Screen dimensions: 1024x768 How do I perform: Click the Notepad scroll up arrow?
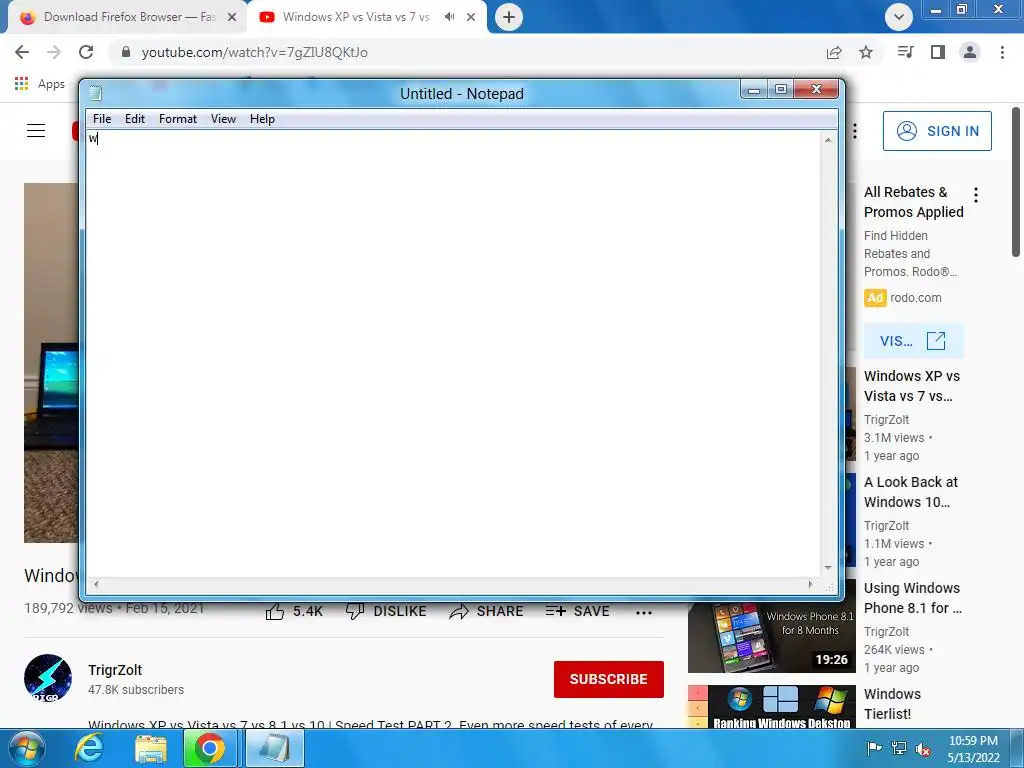pos(828,140)
